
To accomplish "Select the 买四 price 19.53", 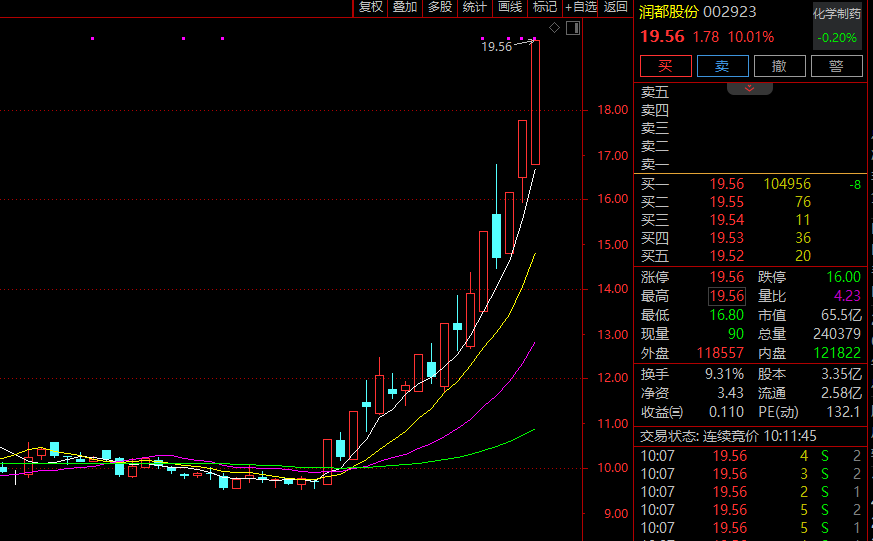I will [727, 238].
